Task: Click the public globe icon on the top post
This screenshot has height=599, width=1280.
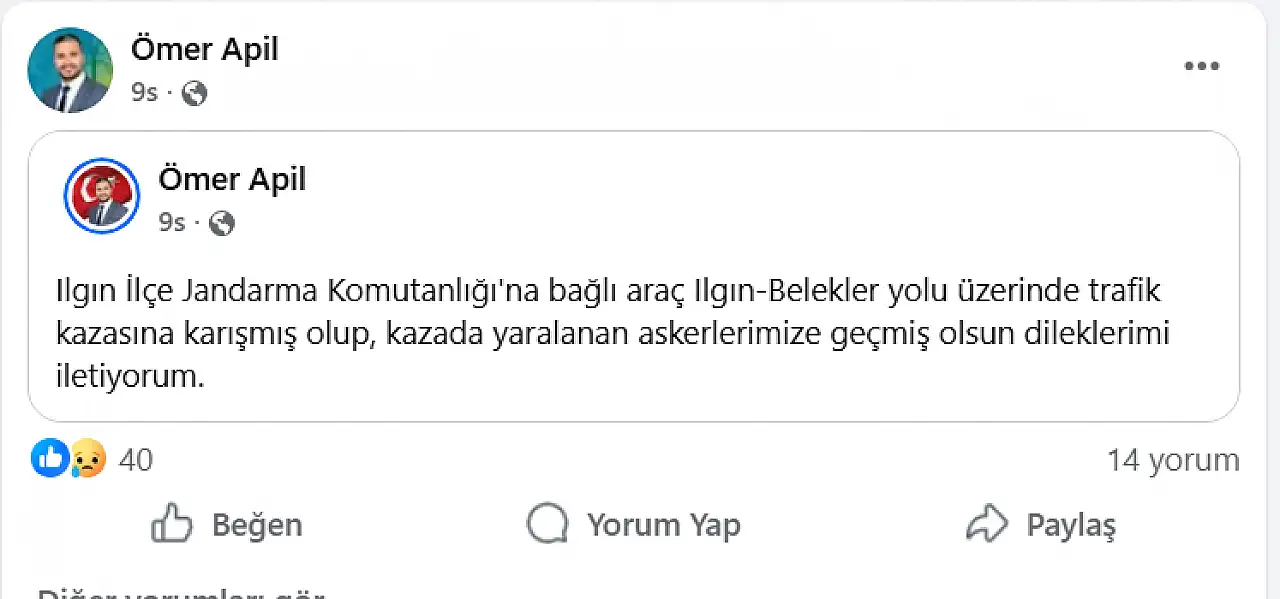Action: (x=194, y=94)
